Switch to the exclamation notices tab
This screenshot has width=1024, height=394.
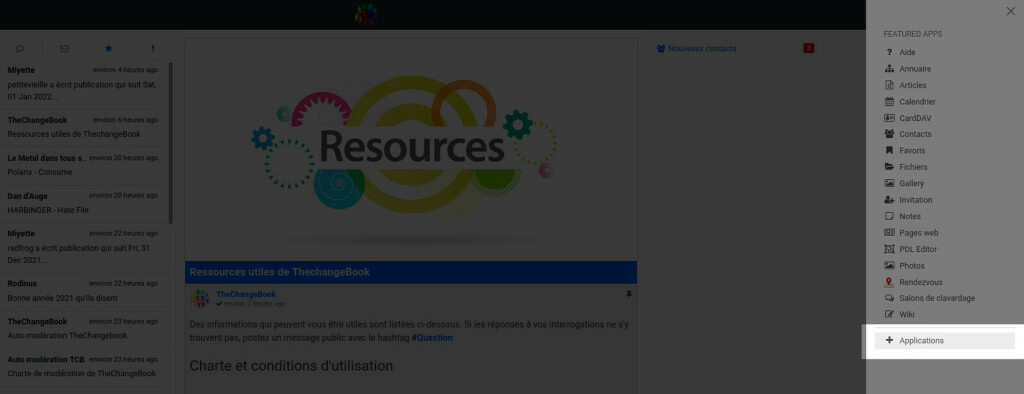pos(153,48)
